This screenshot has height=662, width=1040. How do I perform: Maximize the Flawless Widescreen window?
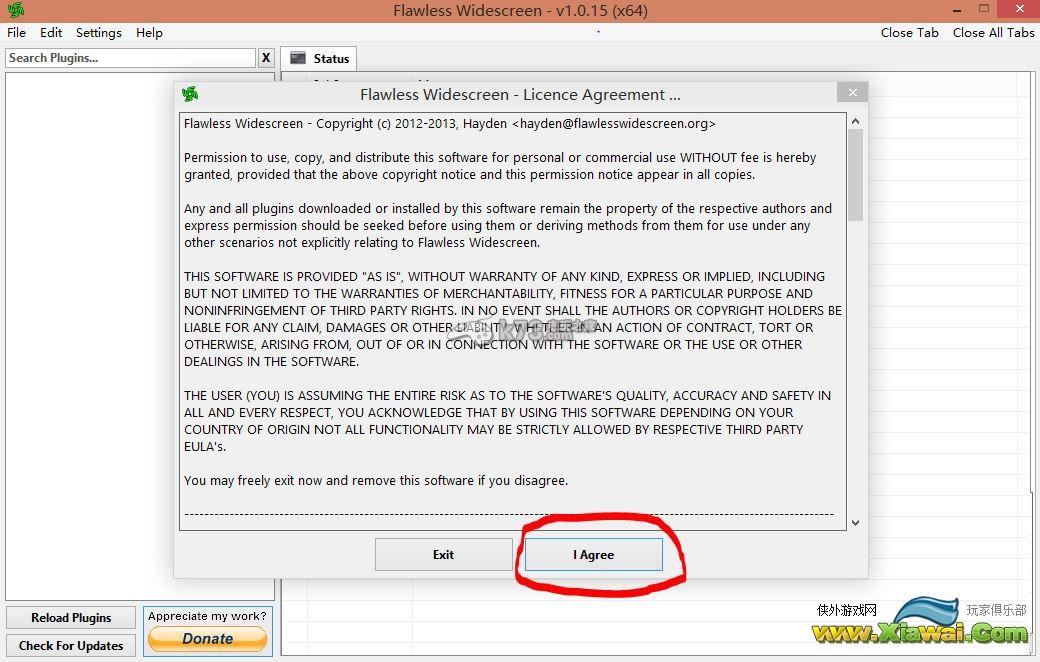click(984, 9)
